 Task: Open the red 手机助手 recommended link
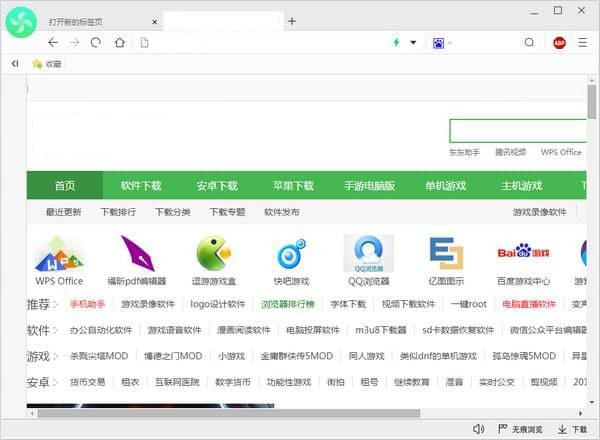pos(87,304)
